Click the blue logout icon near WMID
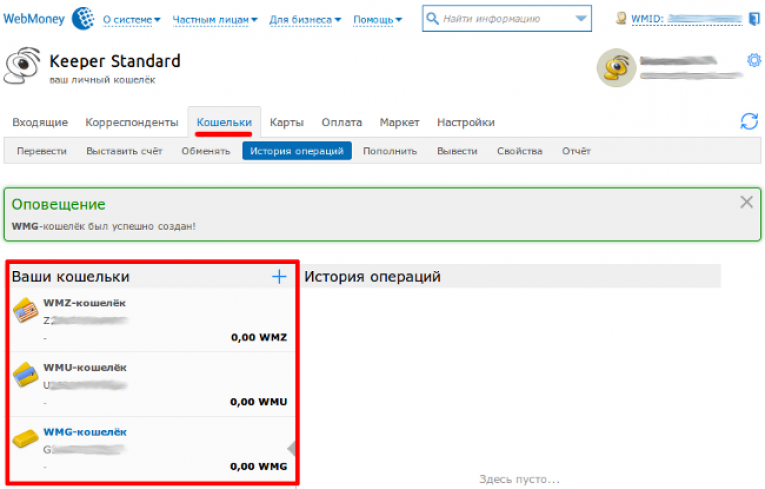Image resolution: width=765 pixels, height=489 pixels. click(754, 19)
